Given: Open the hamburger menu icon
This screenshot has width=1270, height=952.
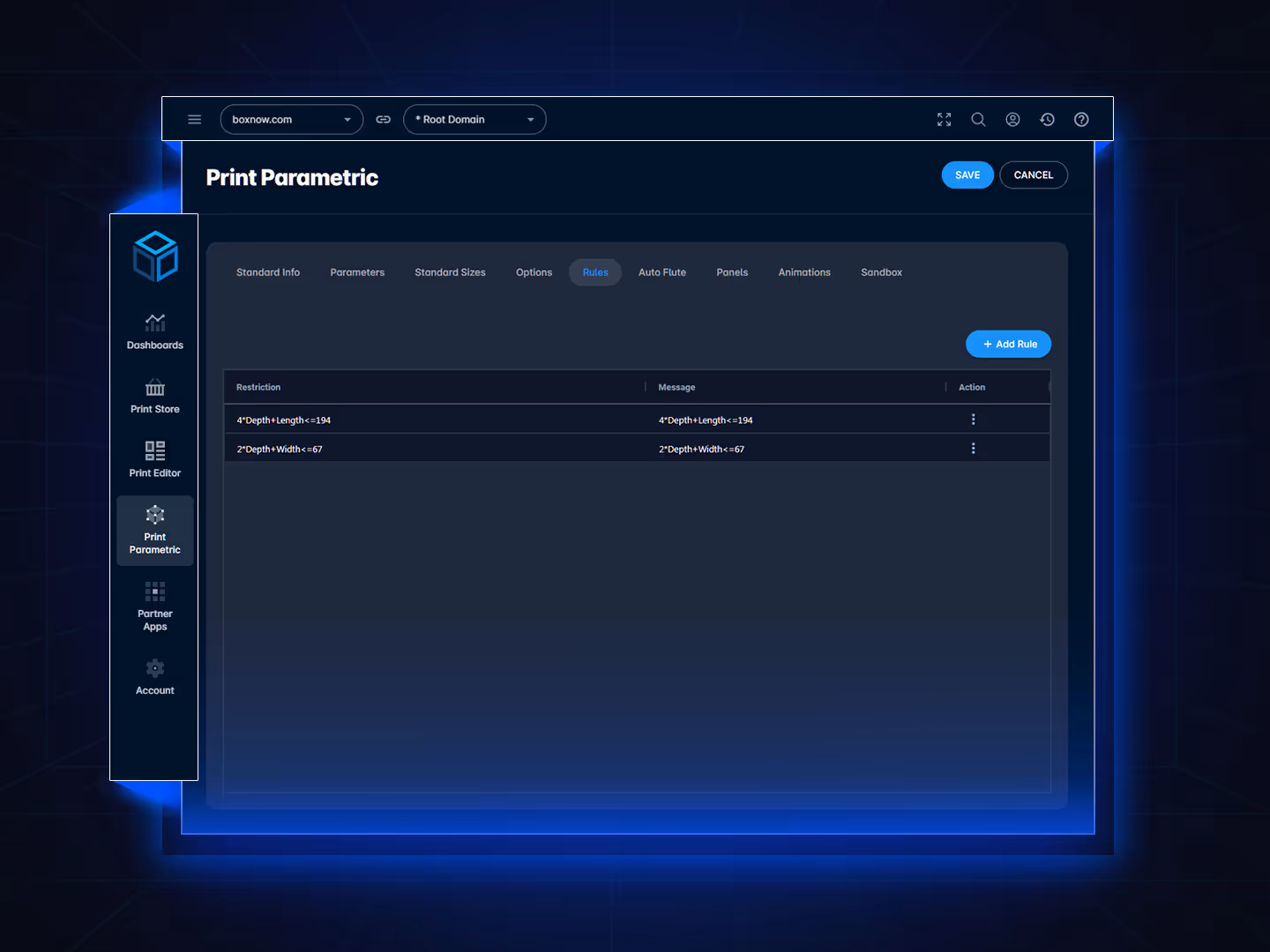Looking at the screenshot, I should [x=195, y=120].
